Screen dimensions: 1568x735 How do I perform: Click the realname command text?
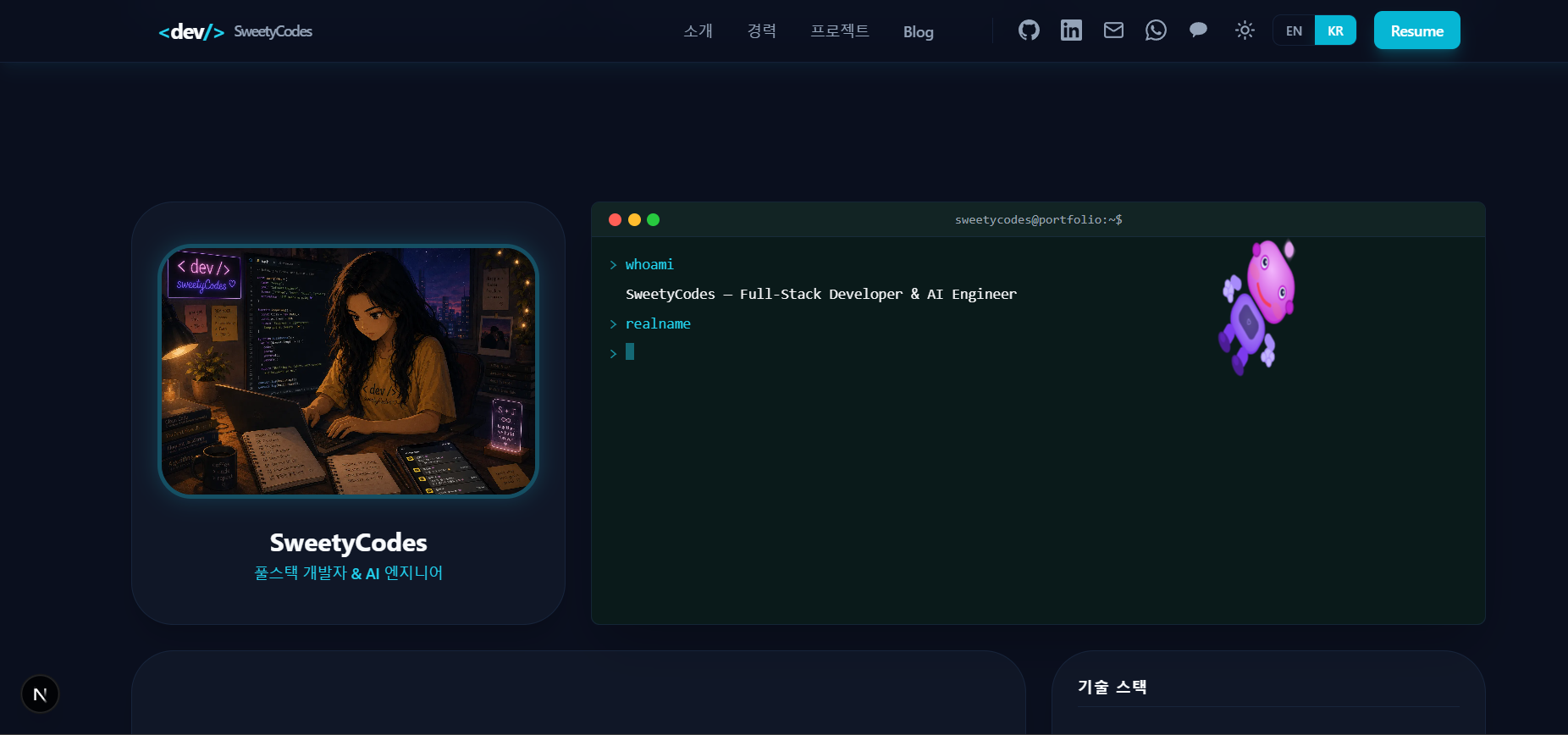pos(658,324)
